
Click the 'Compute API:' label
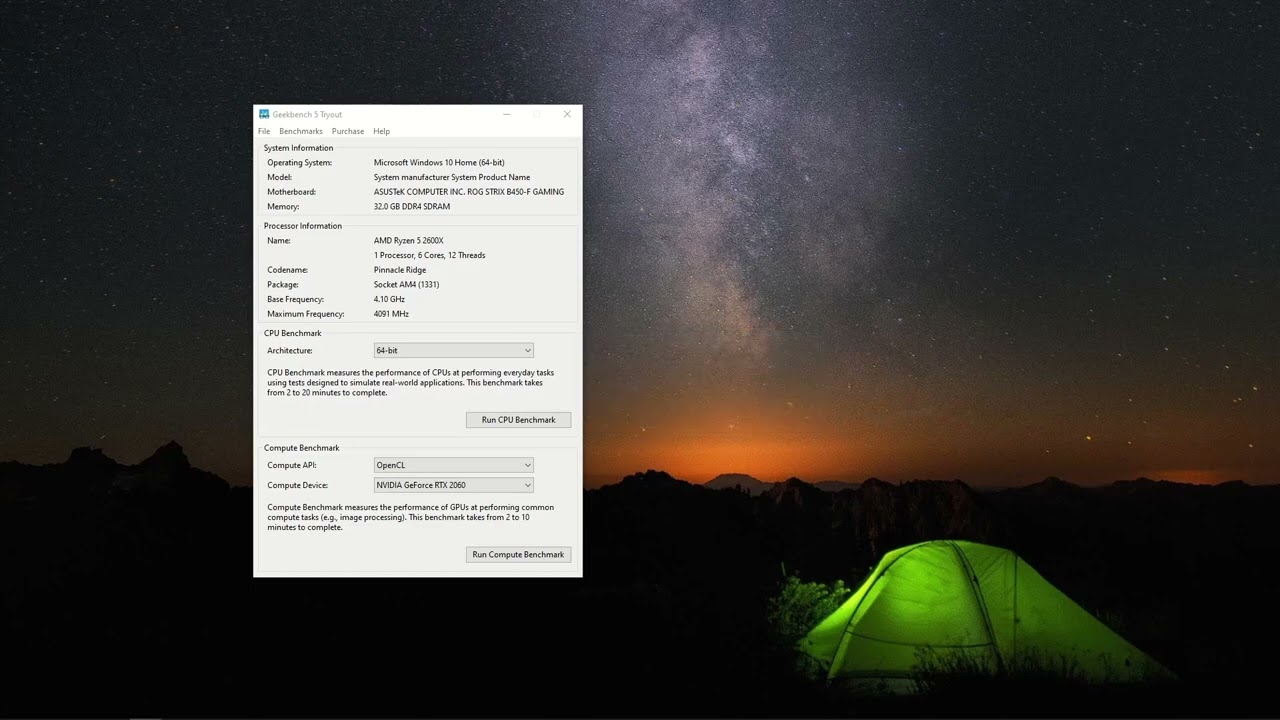coord(292,465)
